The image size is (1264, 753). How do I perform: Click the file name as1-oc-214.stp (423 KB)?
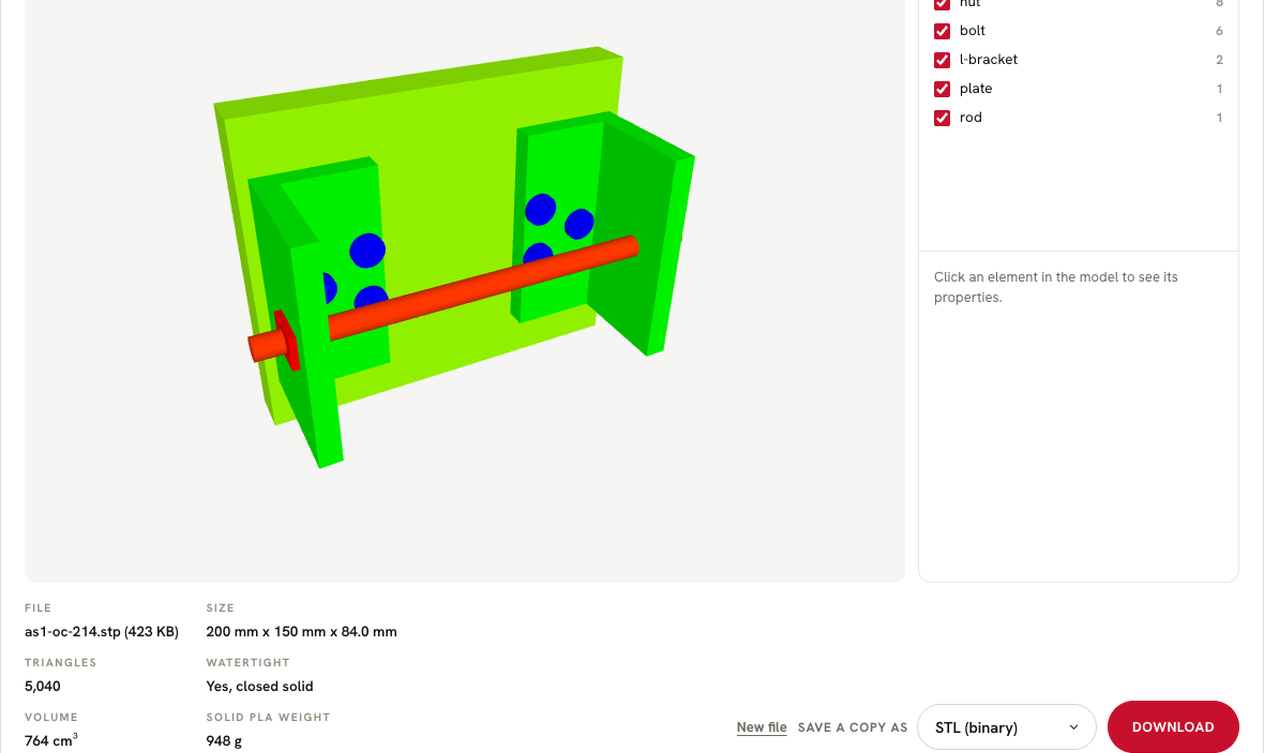pos(102,632)
